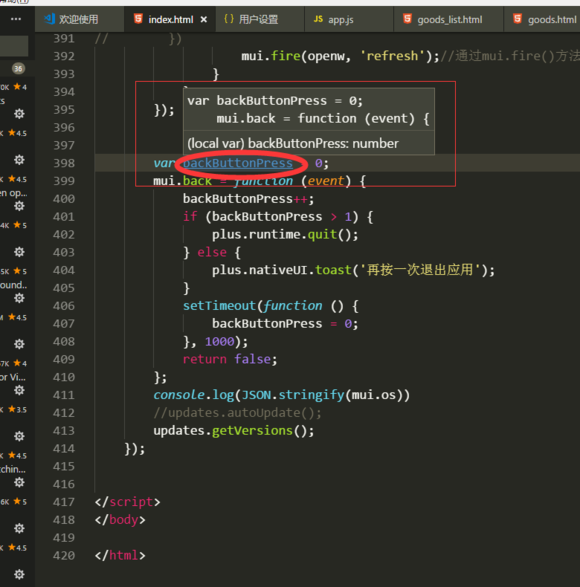Click 'updates.getVersions();' on line 413
580x587 pixels.
pos(234,431)
